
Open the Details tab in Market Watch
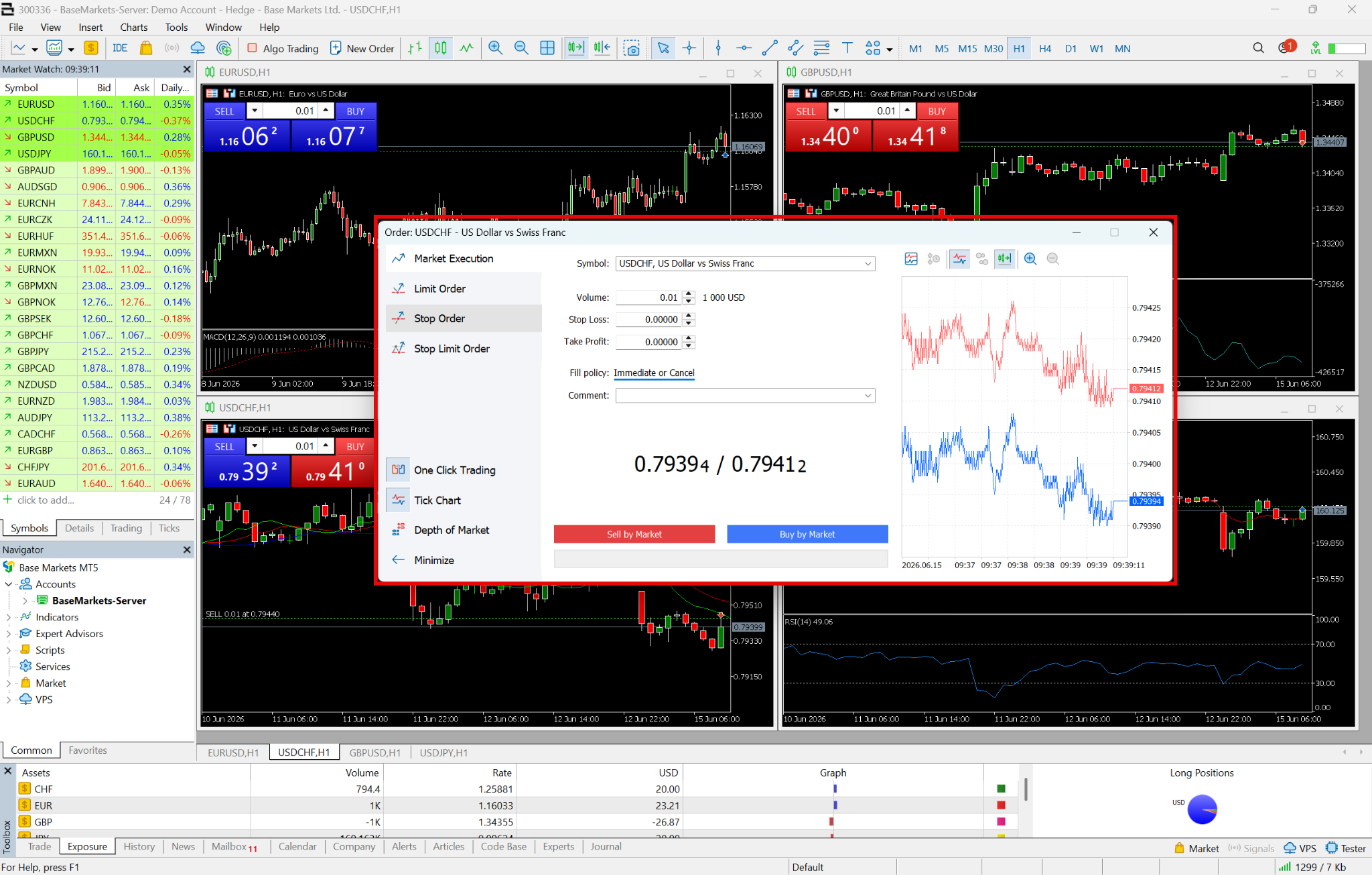coord(79,529)
